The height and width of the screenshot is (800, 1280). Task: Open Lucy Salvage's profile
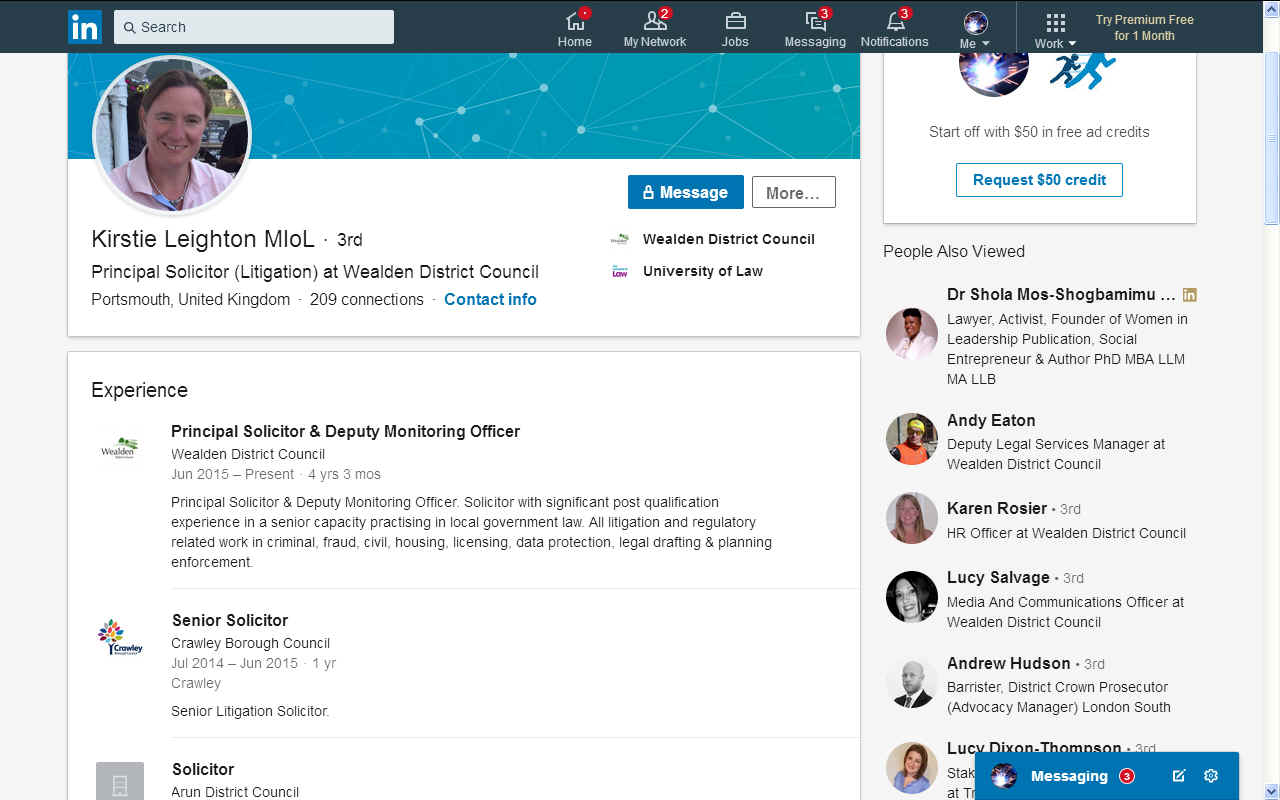(x=998, y=577)
